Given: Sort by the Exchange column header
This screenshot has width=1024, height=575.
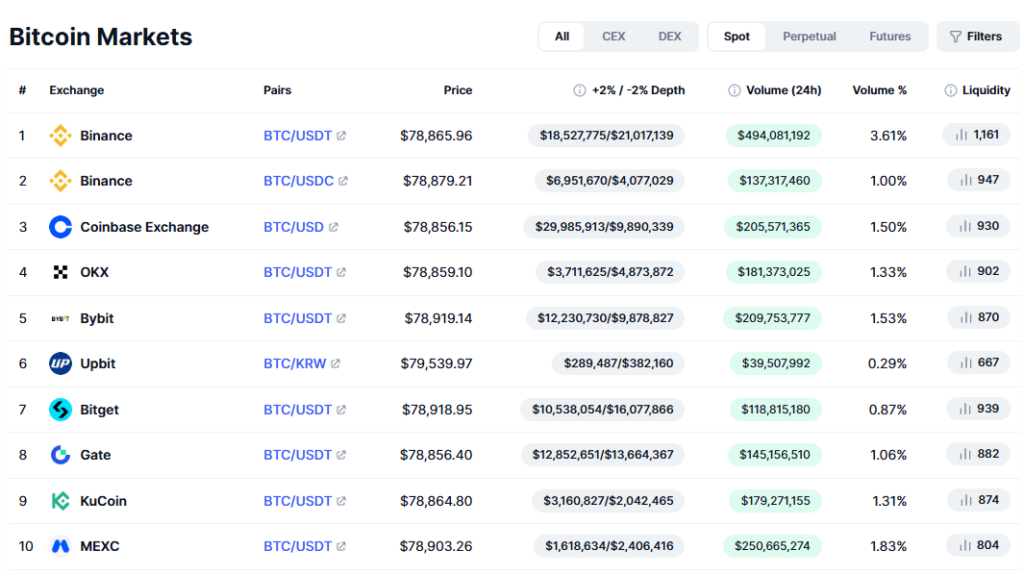Looking at the screenshot, I should [x=76, y=90].
